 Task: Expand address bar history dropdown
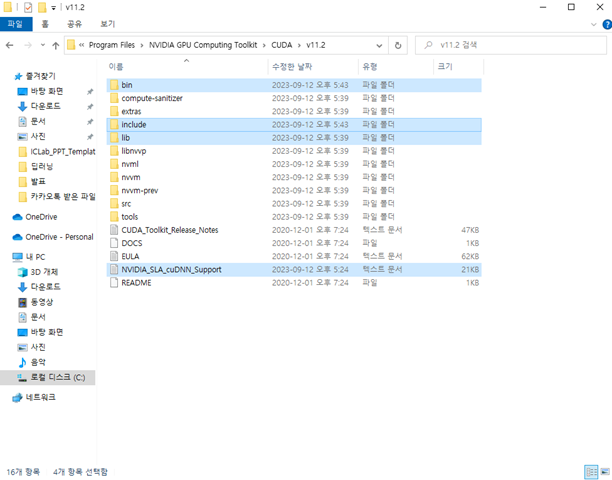point(379,45)
